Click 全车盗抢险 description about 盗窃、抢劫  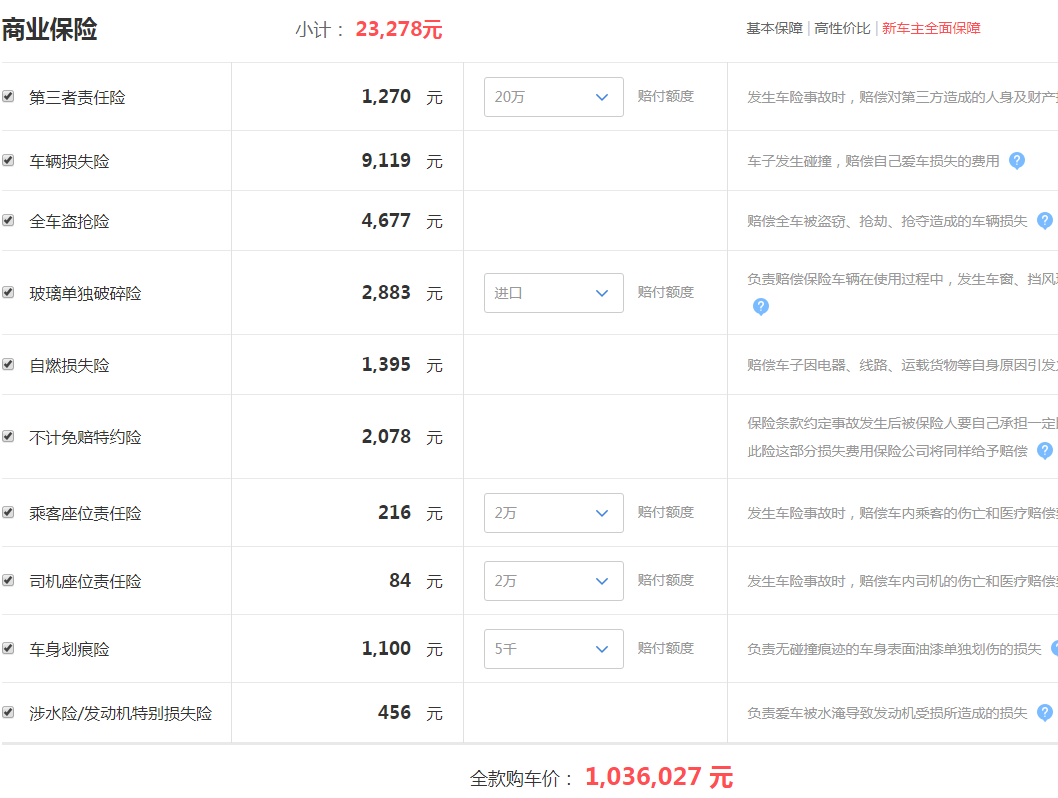pos(887,221)
